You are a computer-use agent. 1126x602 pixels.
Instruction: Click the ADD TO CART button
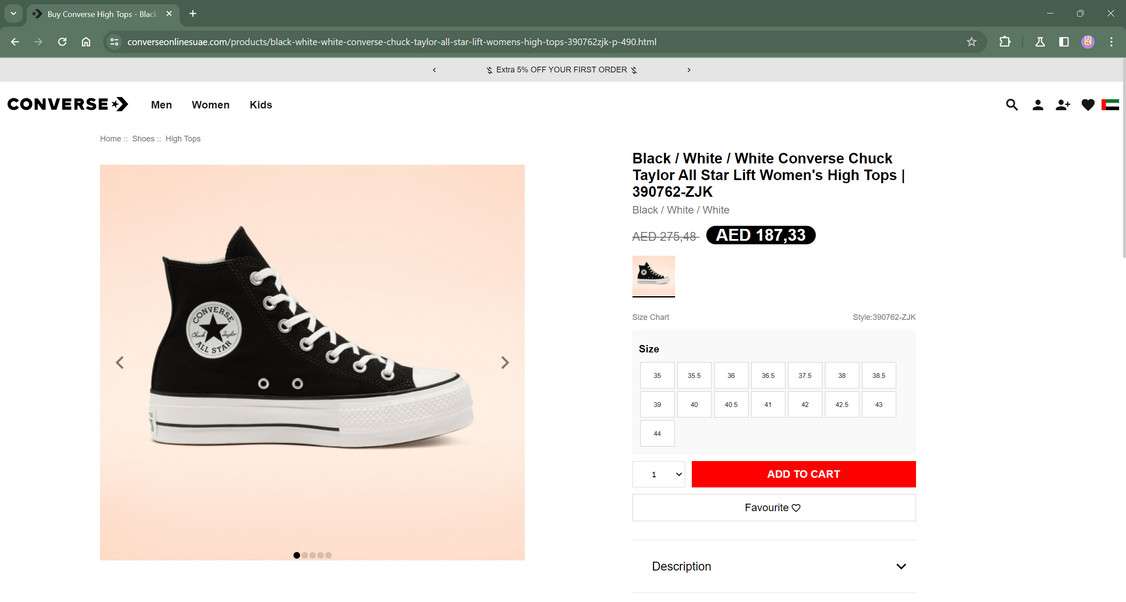click(803, 474)
